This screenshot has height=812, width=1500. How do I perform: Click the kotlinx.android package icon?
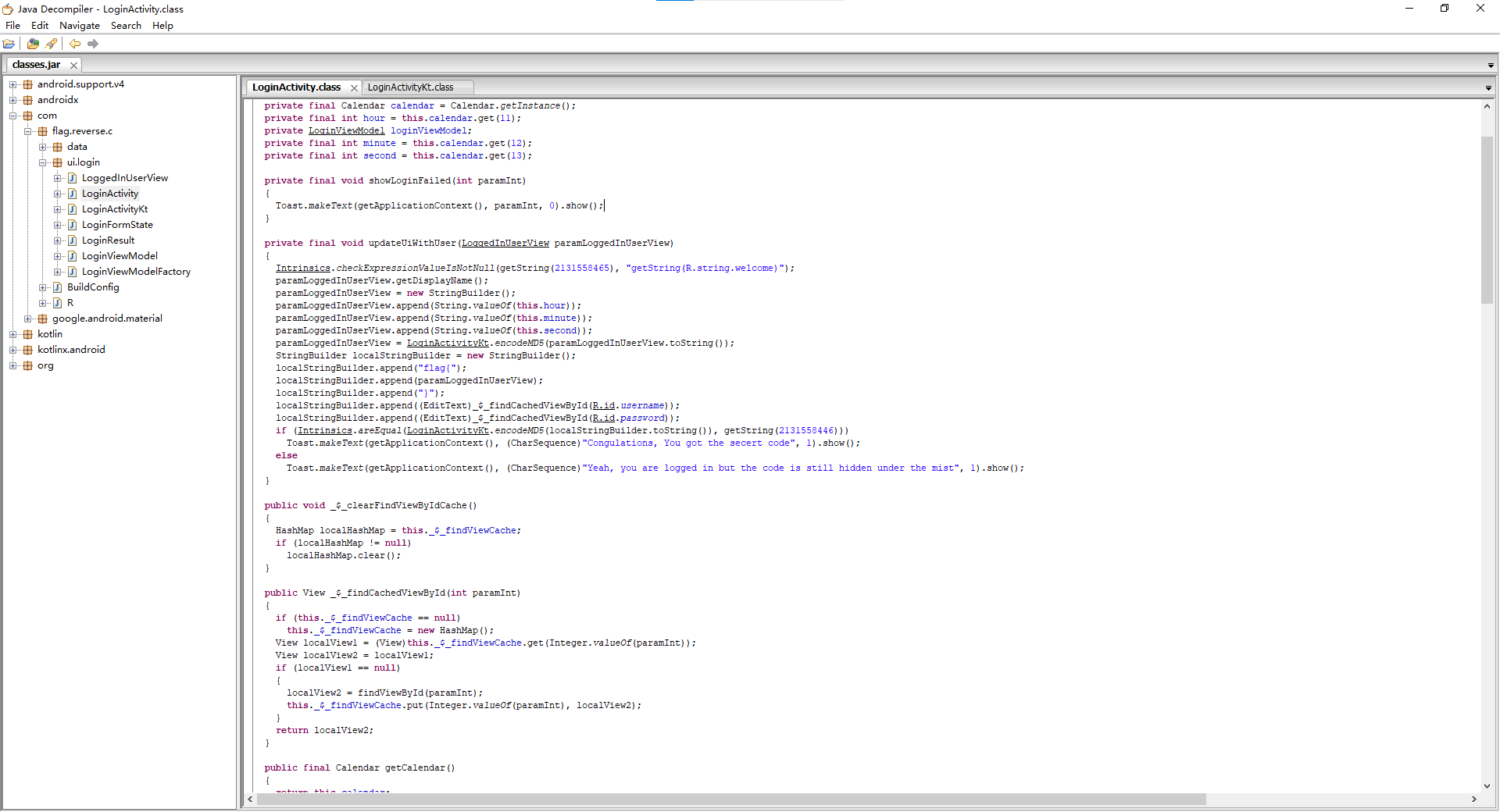click(x=27, y=350)
